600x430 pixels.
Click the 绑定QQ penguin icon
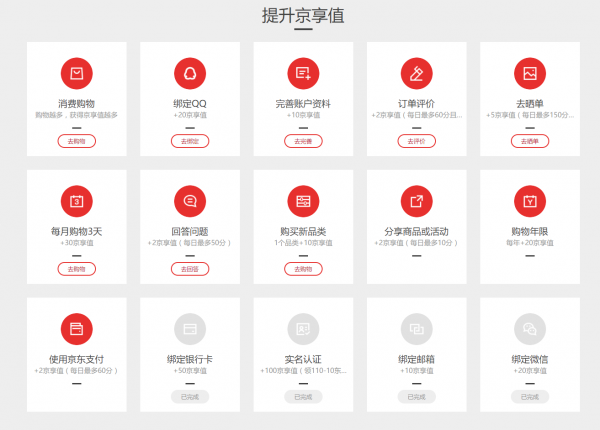(x=189, y=73)
